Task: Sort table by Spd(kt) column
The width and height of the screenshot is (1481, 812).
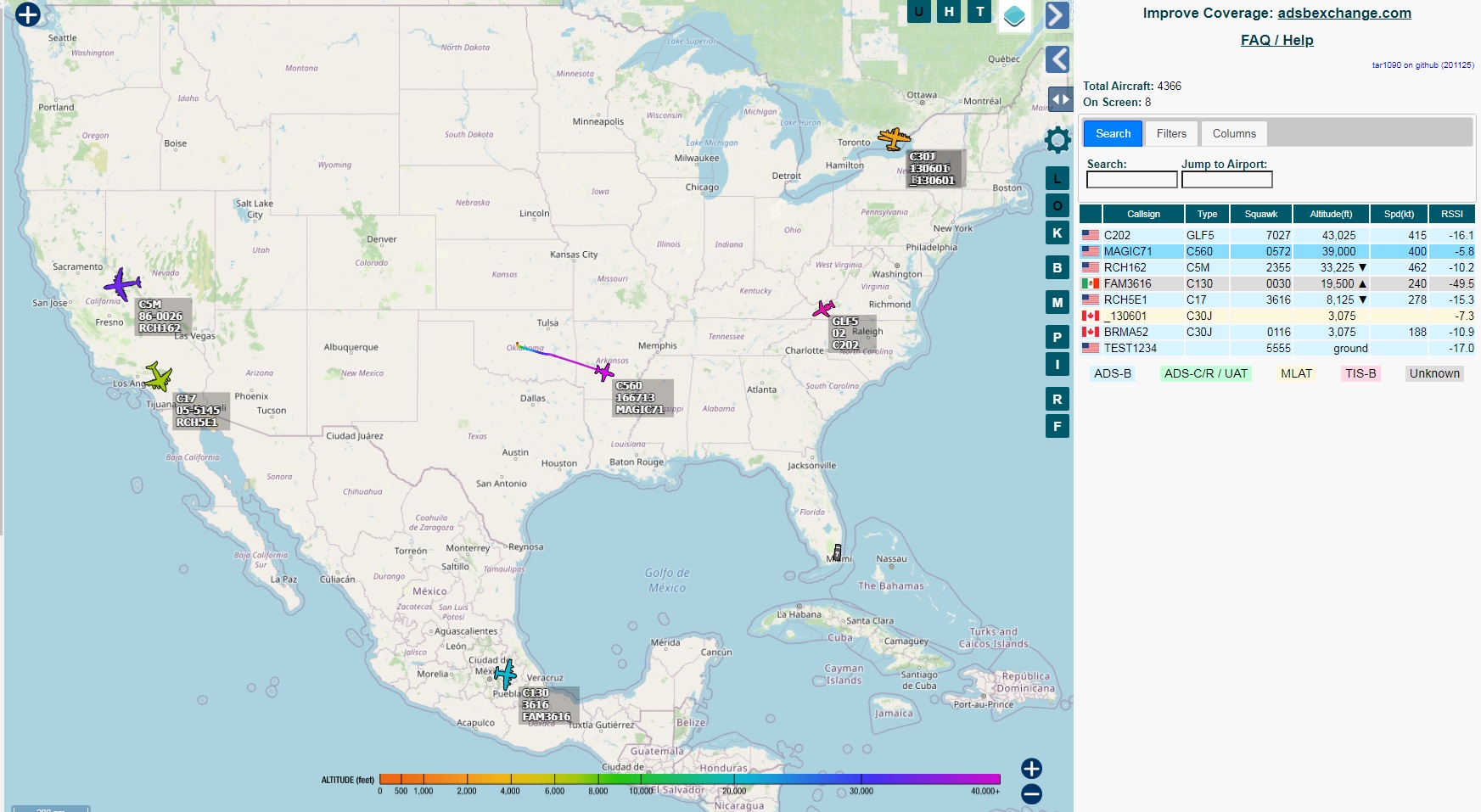Action: 1399,214
